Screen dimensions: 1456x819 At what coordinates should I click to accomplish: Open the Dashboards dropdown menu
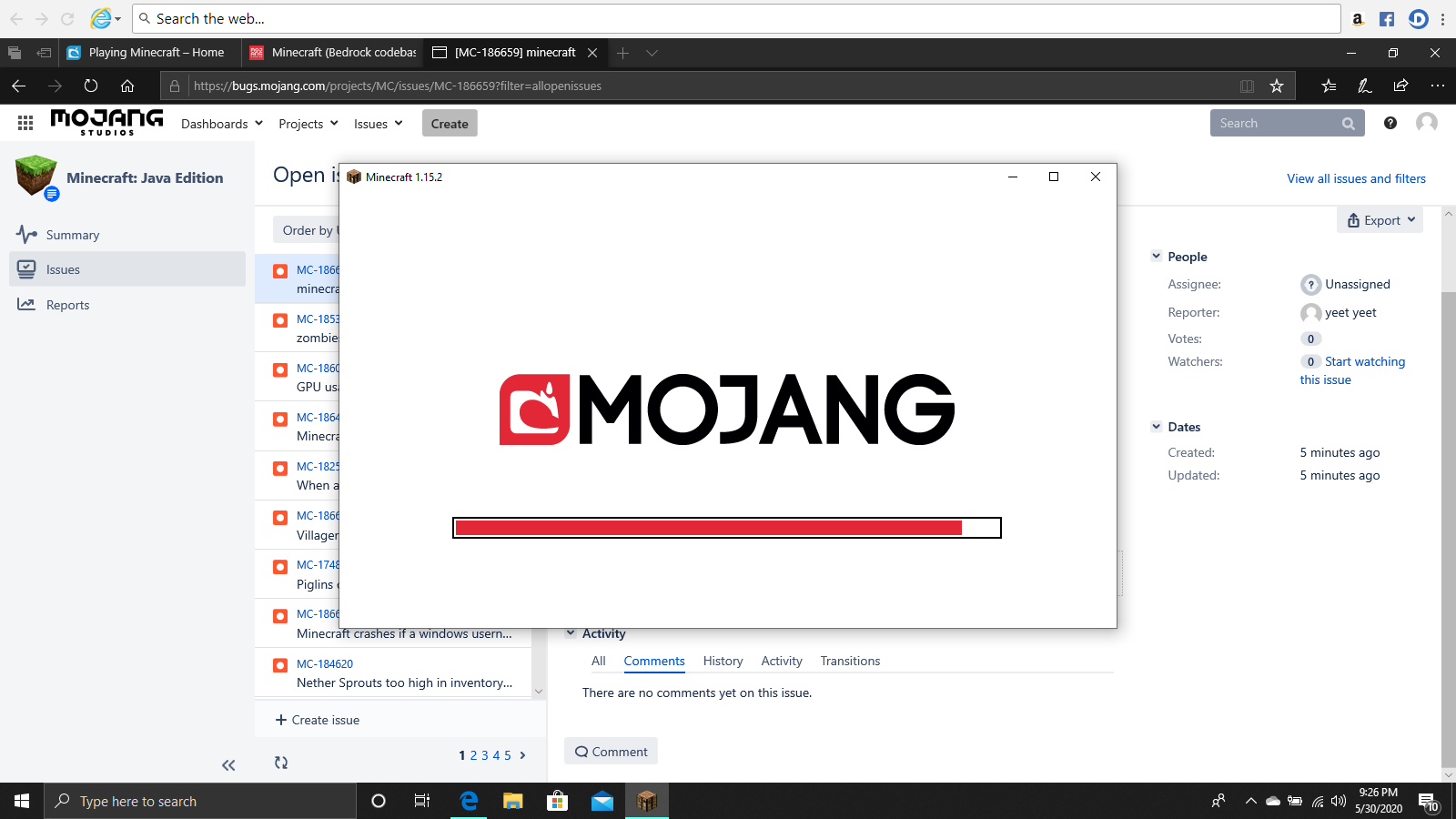[x=222, y=124]
